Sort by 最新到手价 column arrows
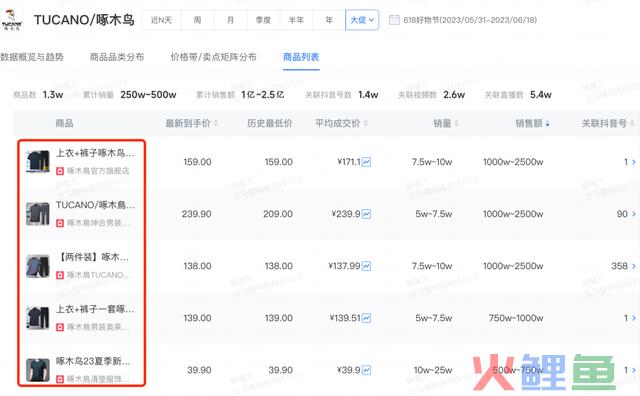This screenshot has height=396, width=640. pos(216,123)
